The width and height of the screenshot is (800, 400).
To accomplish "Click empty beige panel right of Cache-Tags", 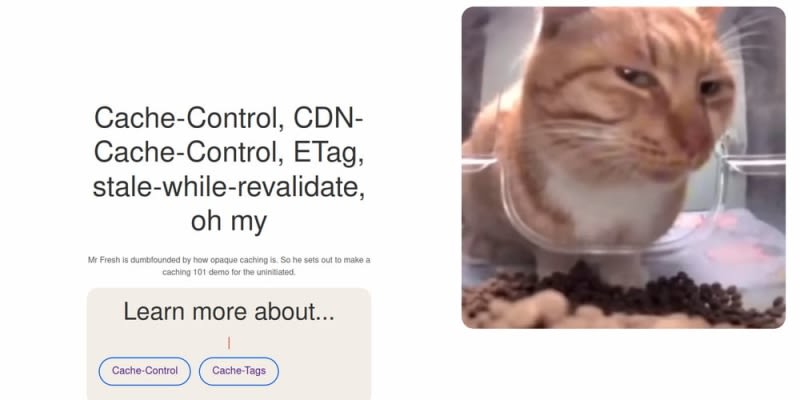I will [x=324, y=371].
